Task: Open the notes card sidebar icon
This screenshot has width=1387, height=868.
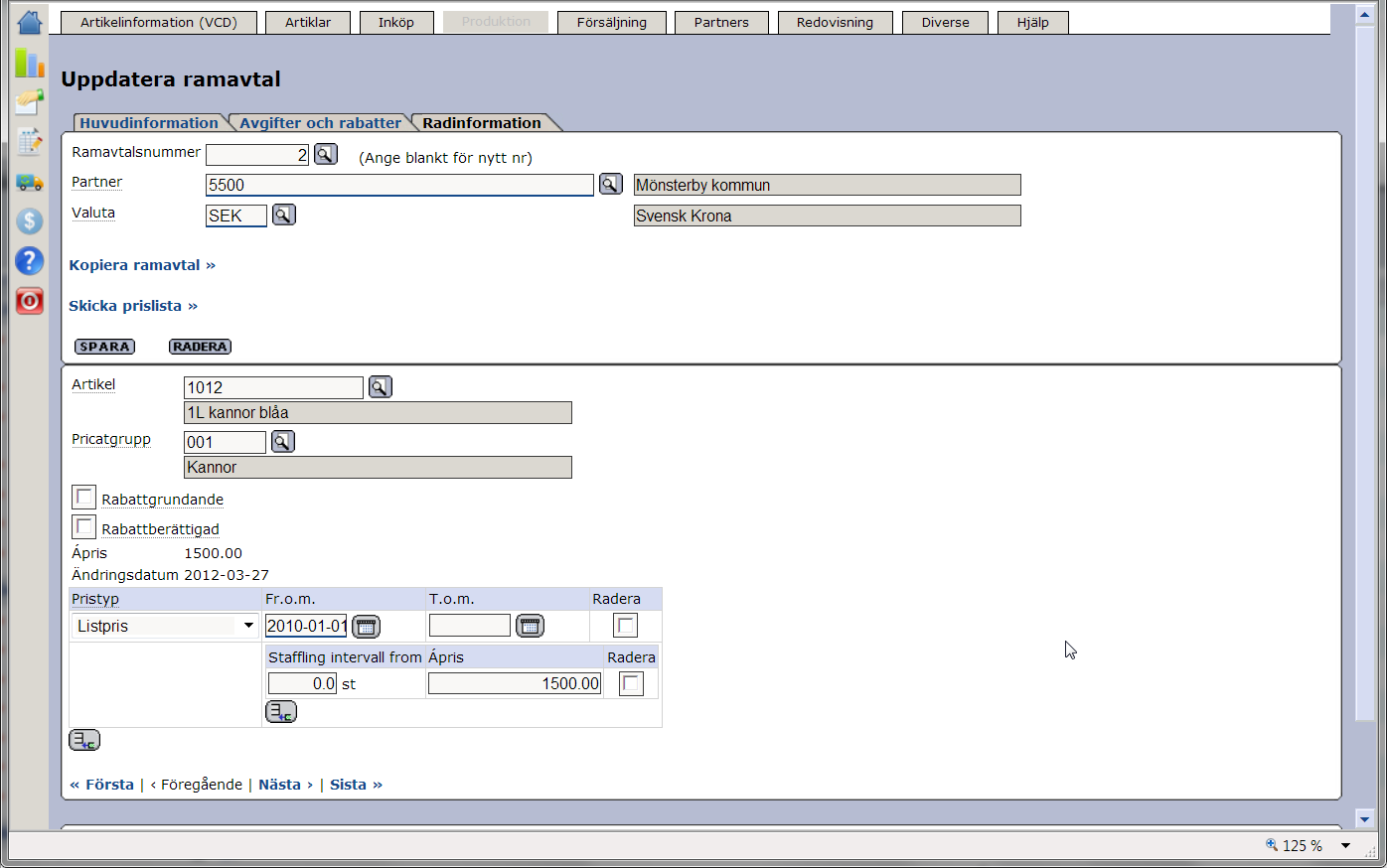Action: (30, 101)
